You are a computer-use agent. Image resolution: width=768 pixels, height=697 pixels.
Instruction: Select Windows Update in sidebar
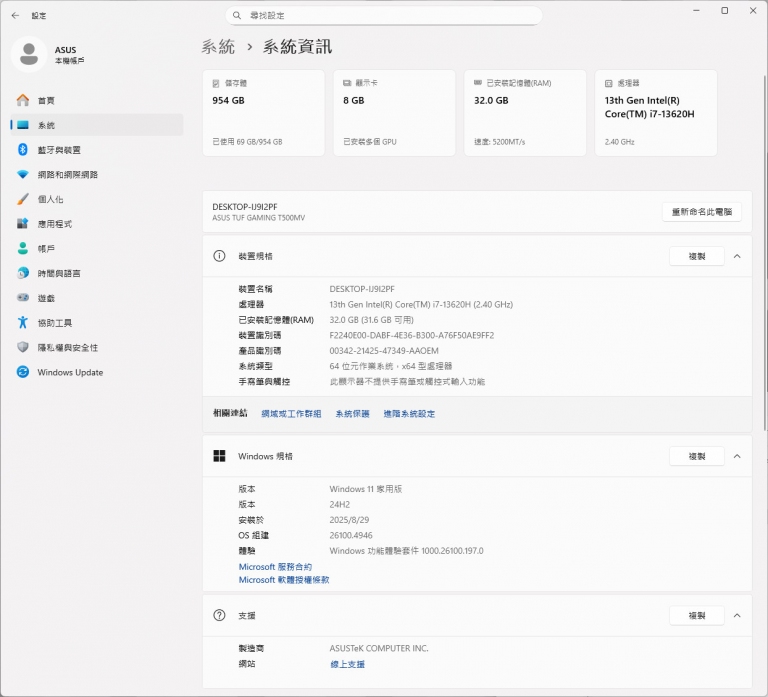point(97,372)
